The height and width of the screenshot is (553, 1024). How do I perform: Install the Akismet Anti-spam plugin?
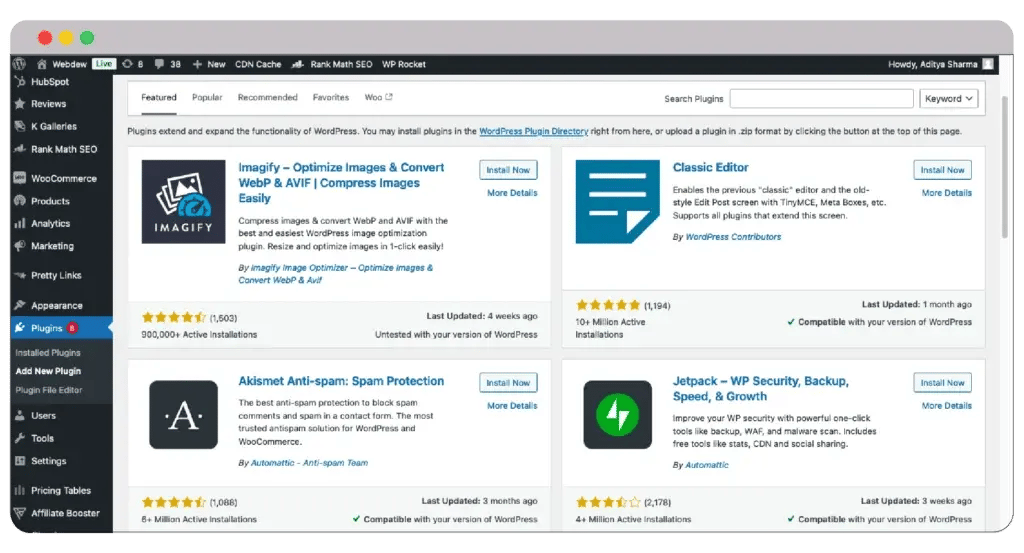(x=508, y=383)
